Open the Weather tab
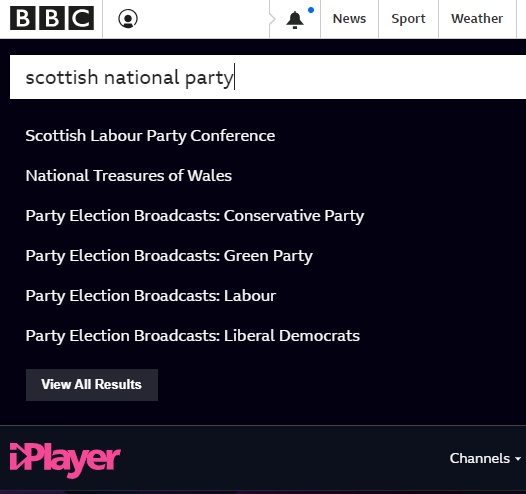The image size is (526, 494). point(477,19)
